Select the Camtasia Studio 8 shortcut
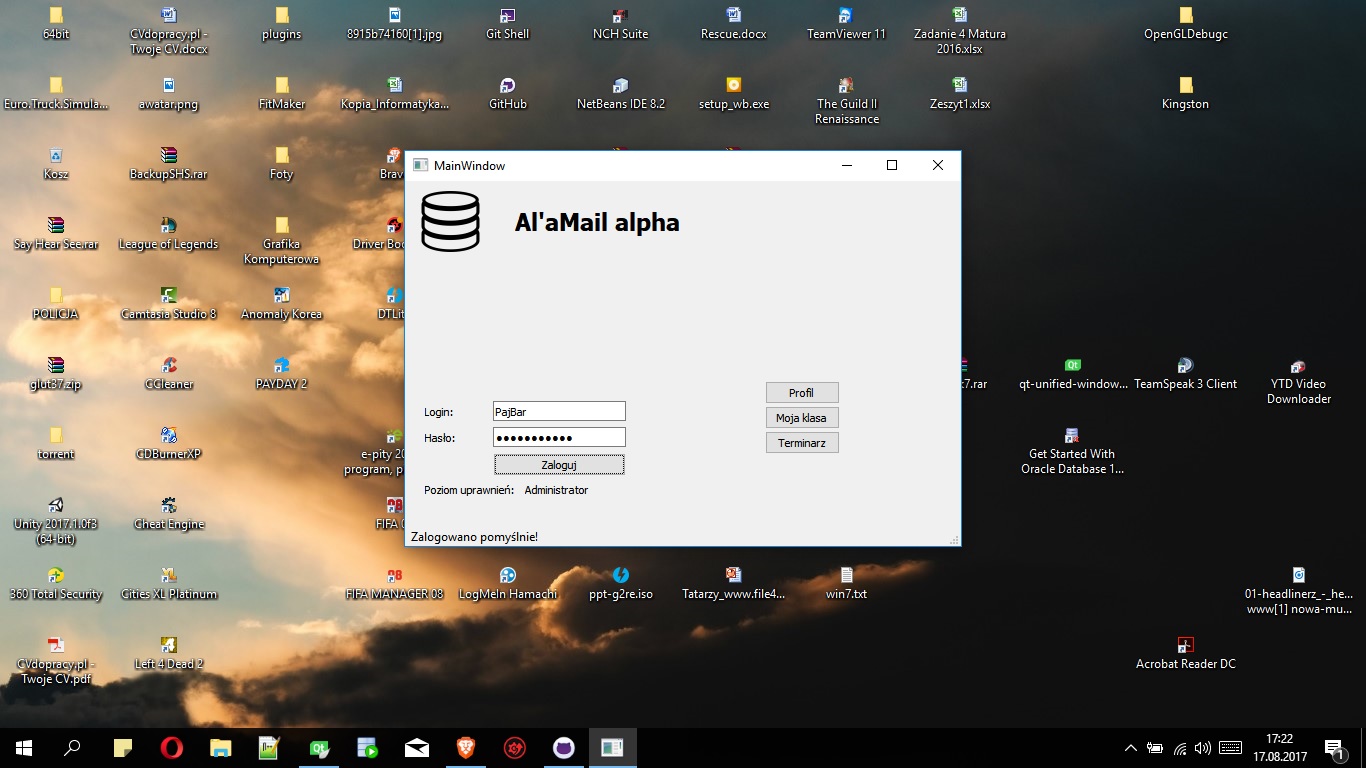Viewport: 1366px width, 768px height. (168, 304)
